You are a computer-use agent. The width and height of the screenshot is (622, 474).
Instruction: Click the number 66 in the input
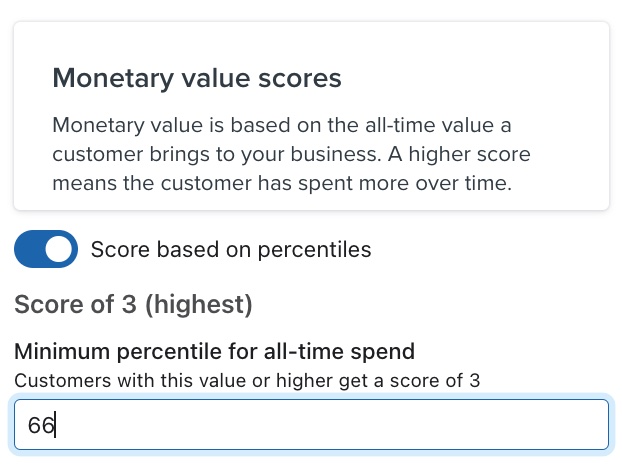[x=41, y=425]
